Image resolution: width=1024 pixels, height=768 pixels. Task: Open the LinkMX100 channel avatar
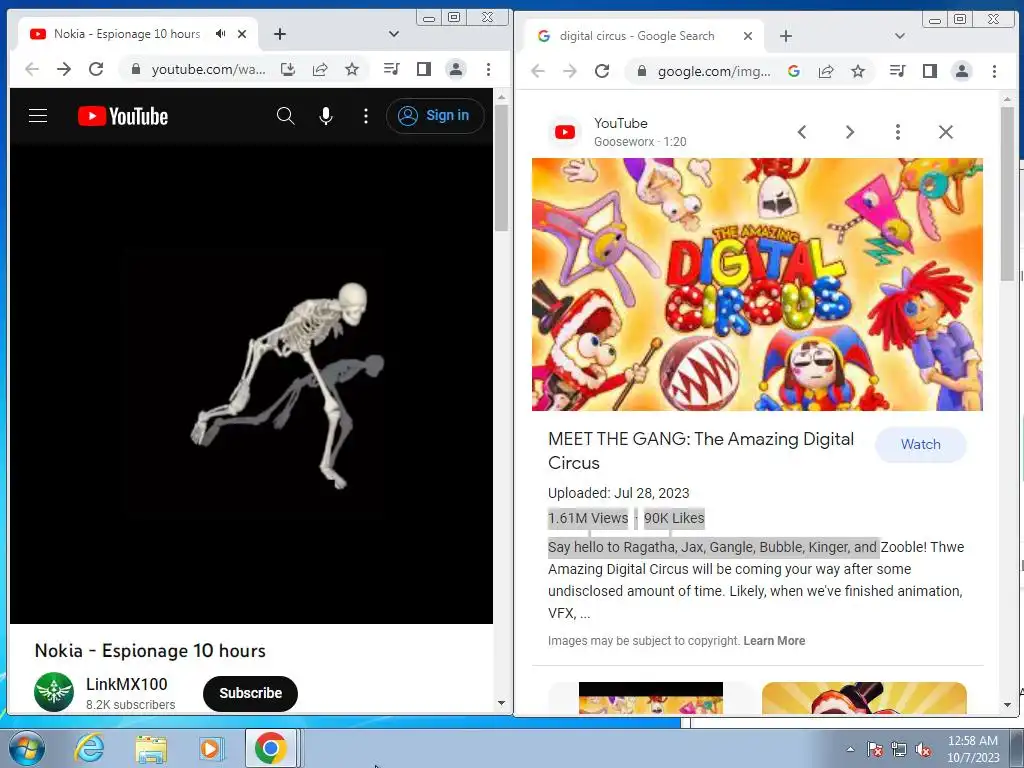pos(54,692)
